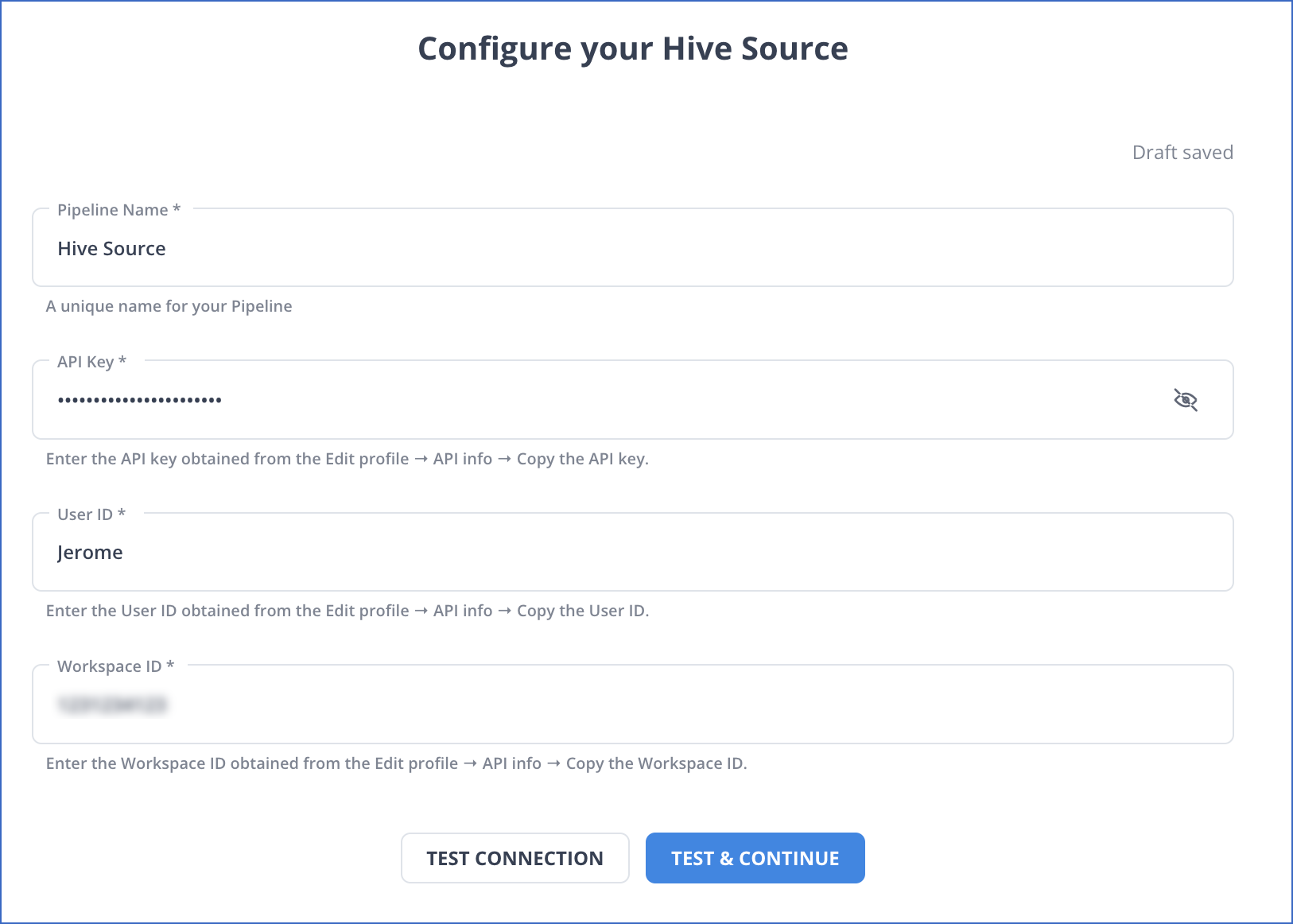Screen dimensions: 1293x924
Task: Click the User ID field containing Jerome
Action: click(632, 552)
